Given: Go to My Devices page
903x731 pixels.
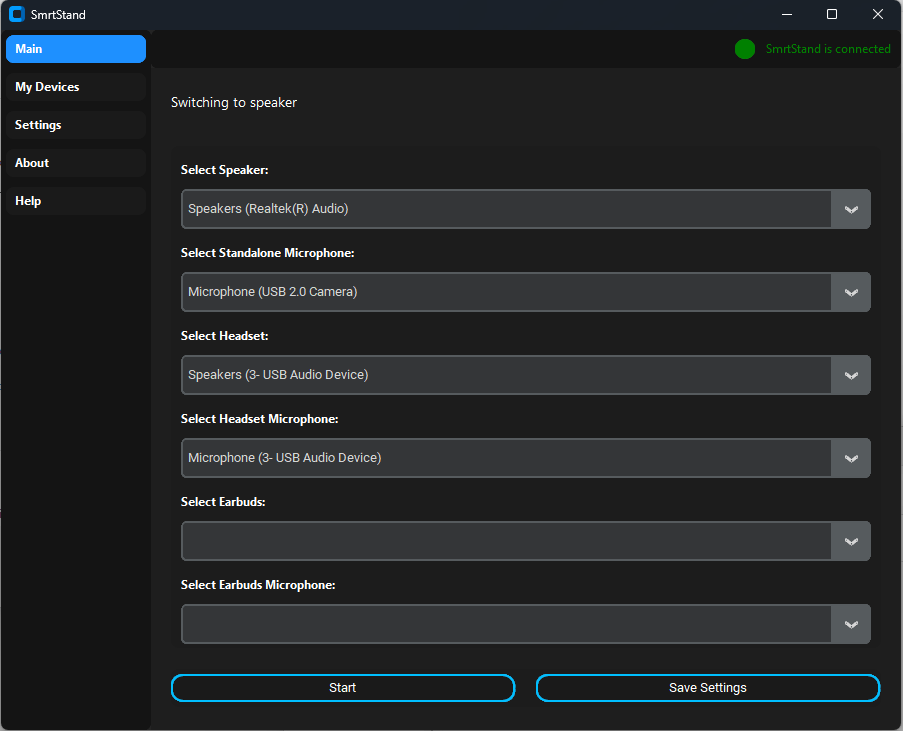Looking at the screenshot, I should click(76, 87).
